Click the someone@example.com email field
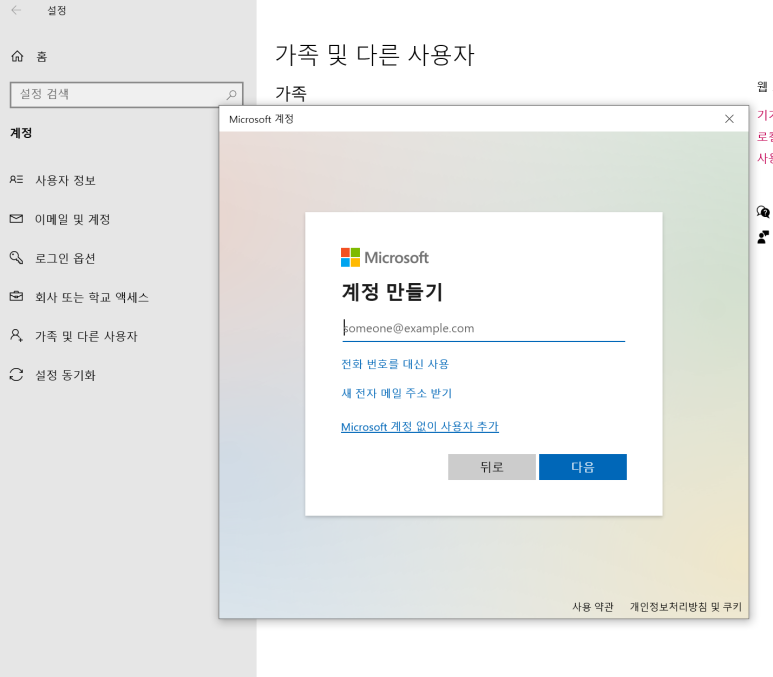 coord(483,328)
